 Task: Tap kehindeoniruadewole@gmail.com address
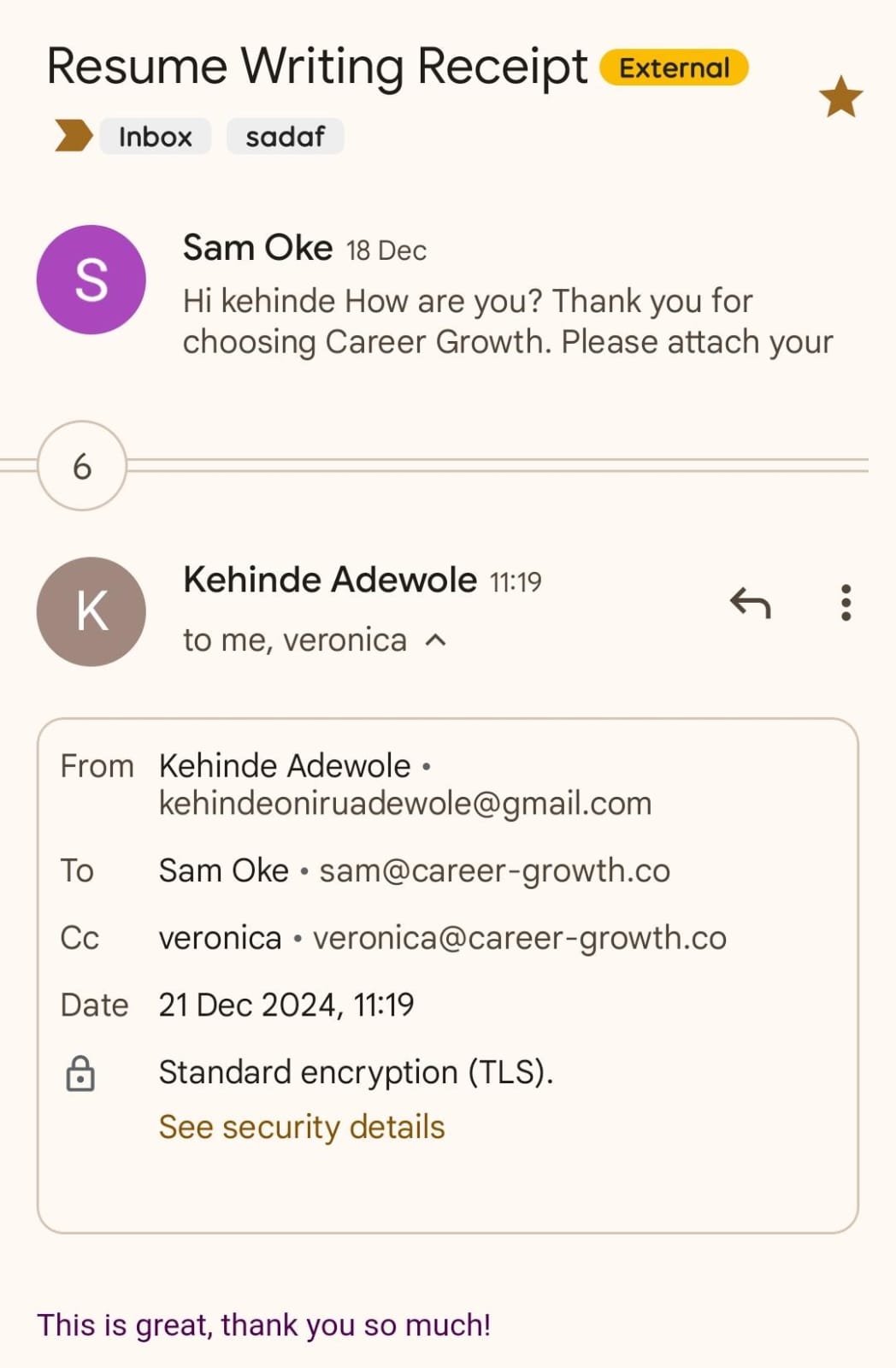tap(405, 804)
